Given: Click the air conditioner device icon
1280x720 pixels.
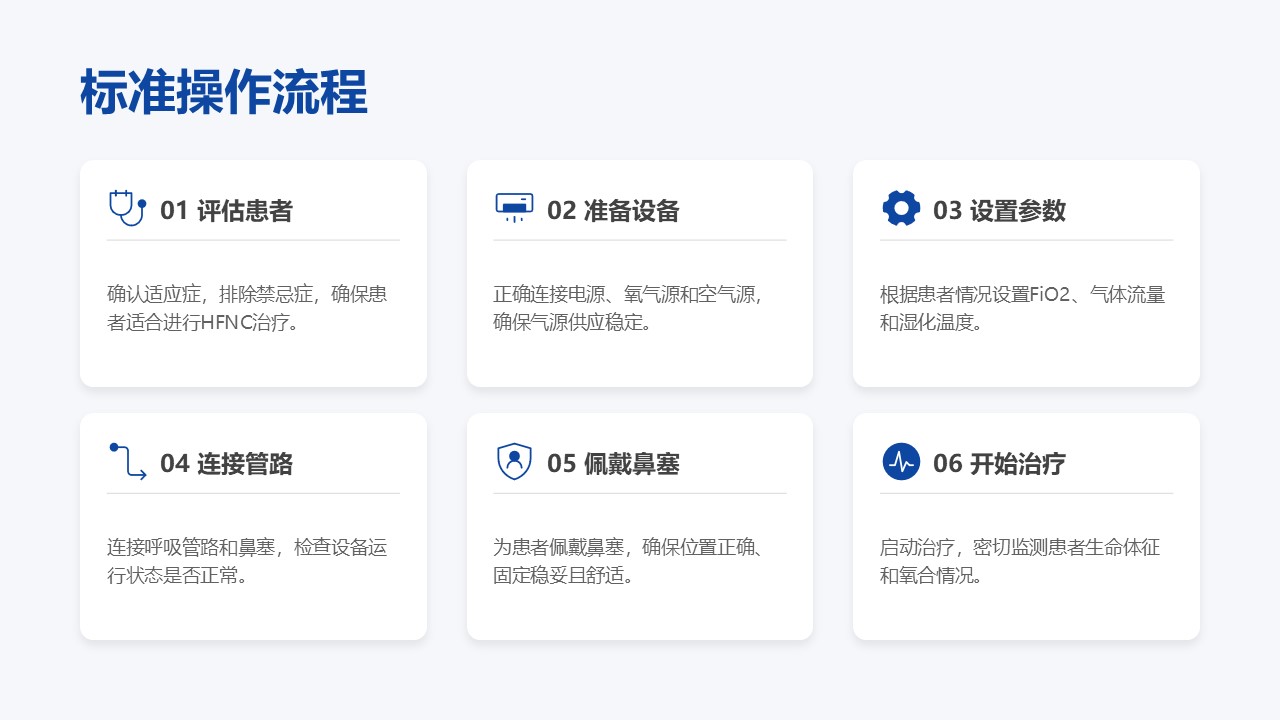Looking at the screenshot, I should point(514,207).
